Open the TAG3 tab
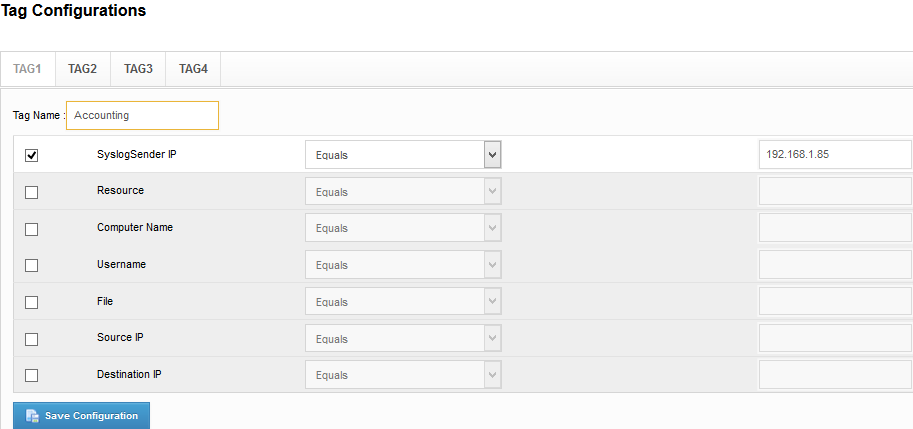The width and height of the screenshot is (913, 429). (138, 69)
